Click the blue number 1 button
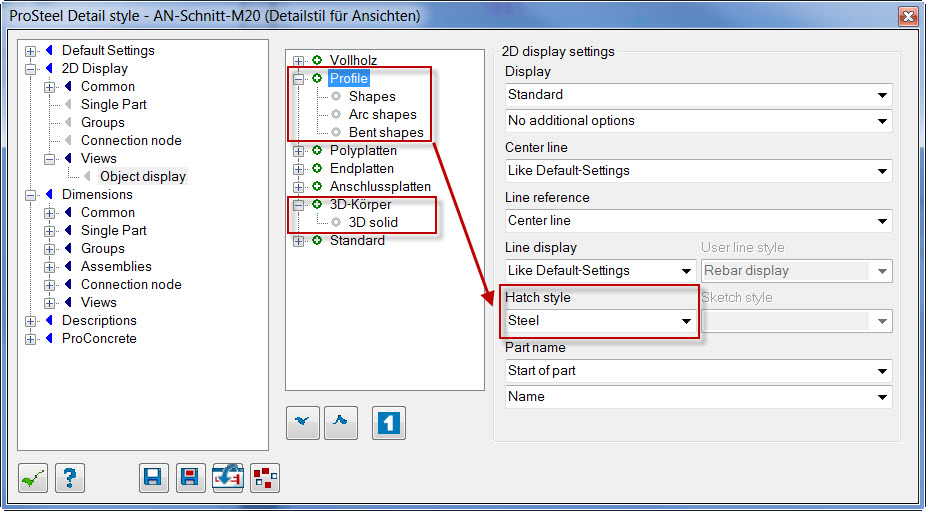This screenshot has width=926, height=511. coord(389,423)
